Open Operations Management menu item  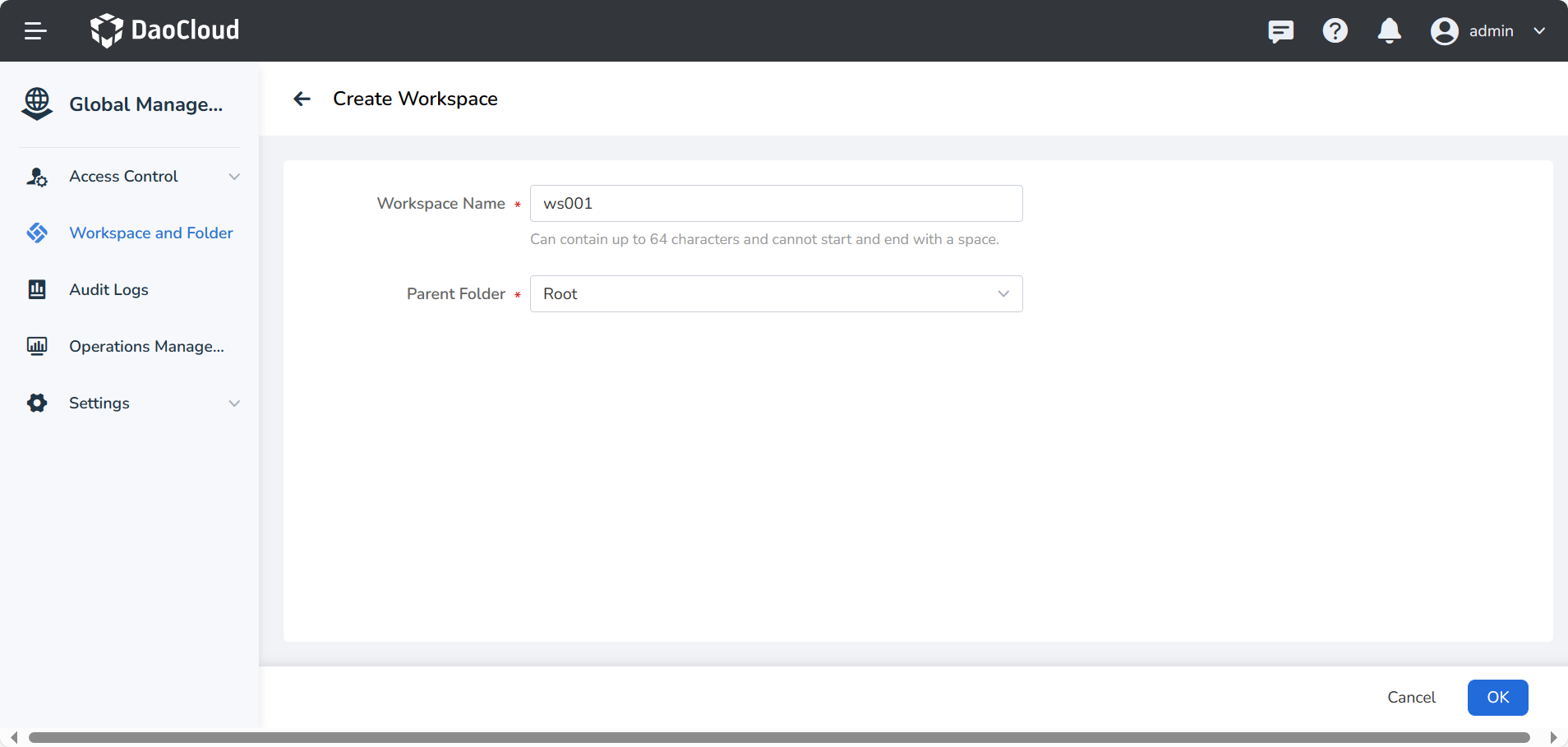click(146, 347)
